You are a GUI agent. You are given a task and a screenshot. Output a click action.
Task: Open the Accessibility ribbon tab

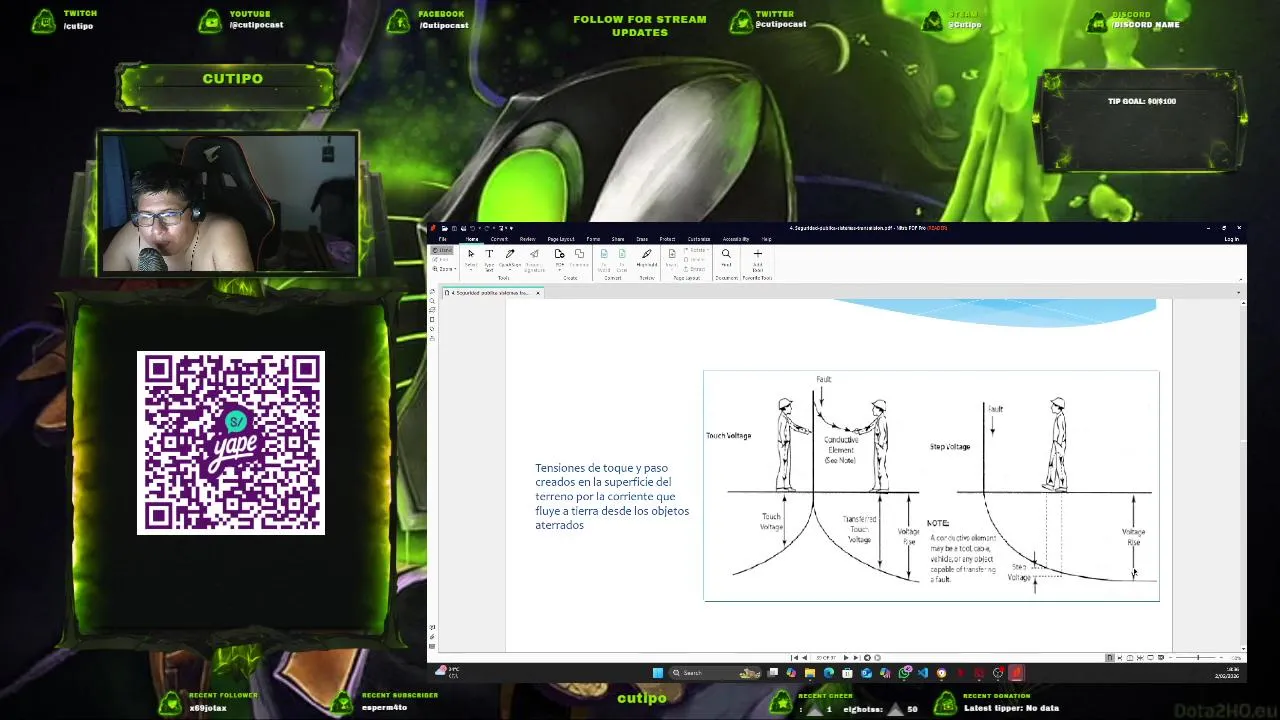tap(736, 239)
